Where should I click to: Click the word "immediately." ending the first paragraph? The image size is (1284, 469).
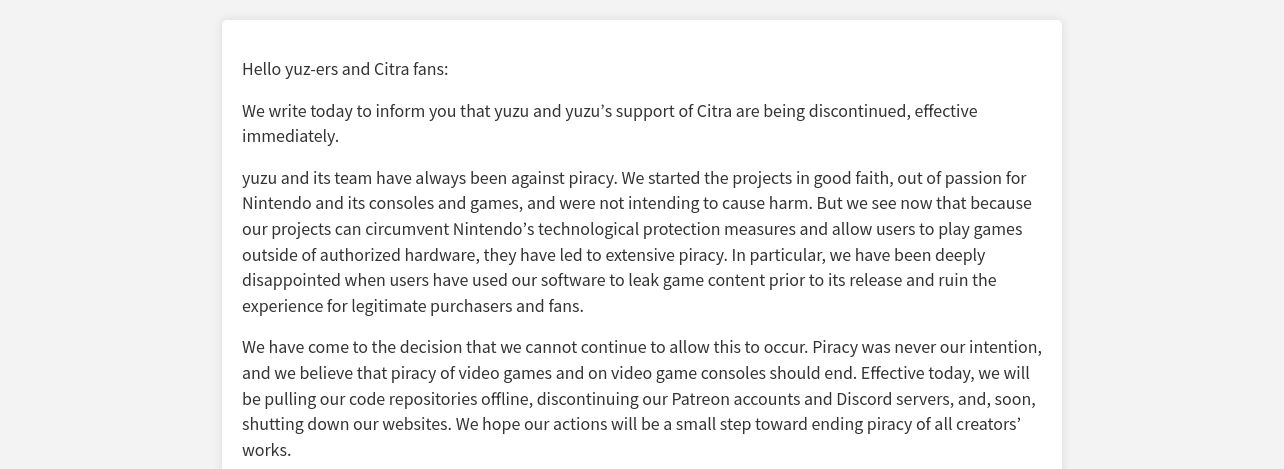click(x=290, y=136)
